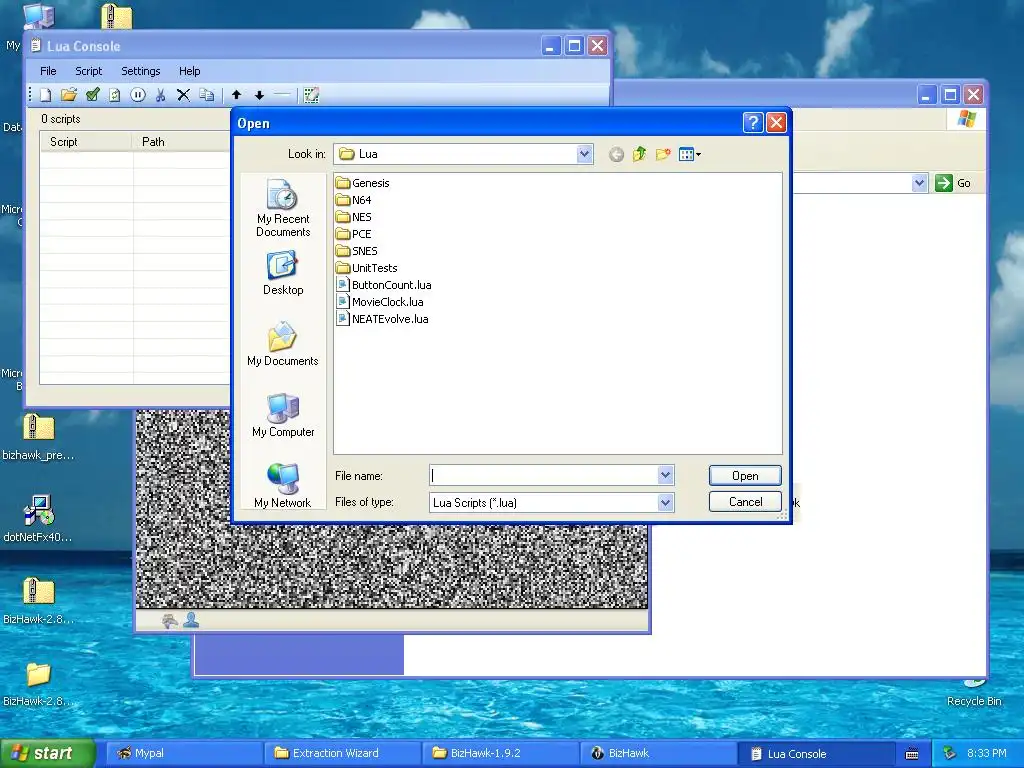Click the Recycle Bin desktop icon
1024x768 pixels.
tap(974, 692)
